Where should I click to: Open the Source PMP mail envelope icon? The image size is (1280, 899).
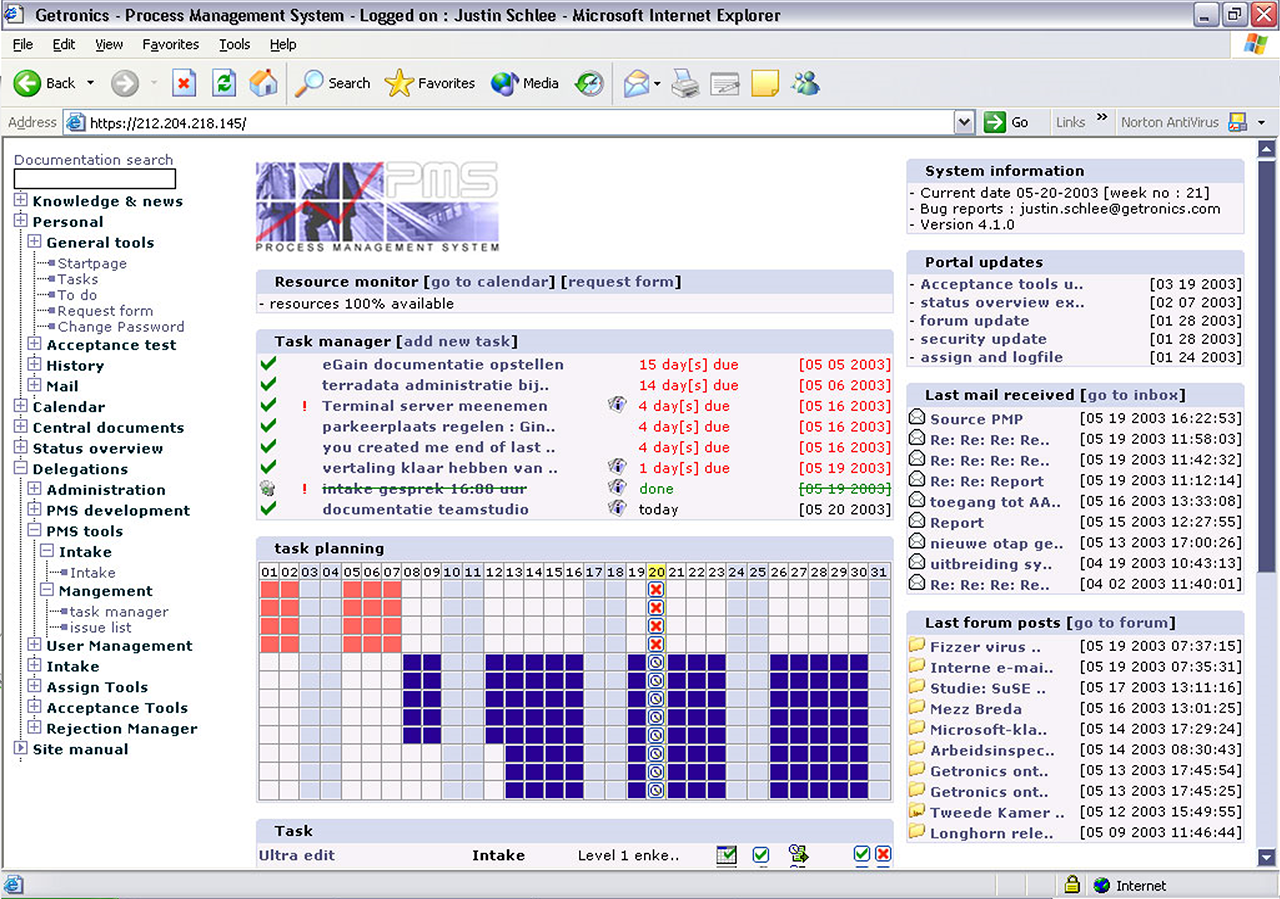[x=916, y=418]
